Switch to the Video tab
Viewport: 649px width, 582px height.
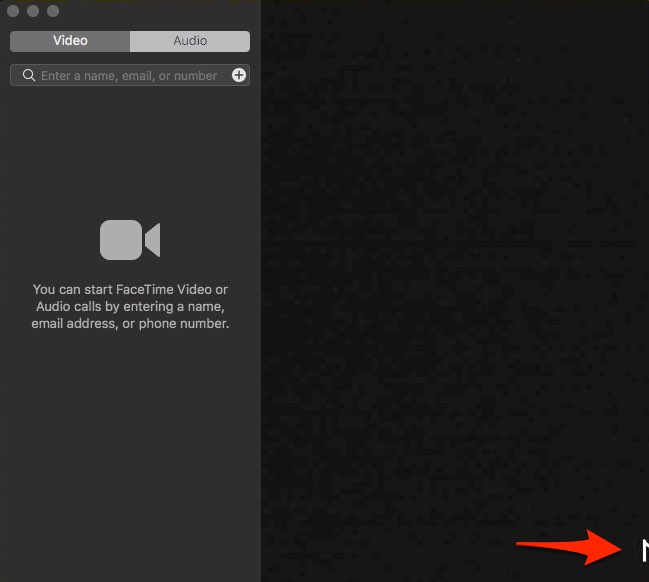70,41
